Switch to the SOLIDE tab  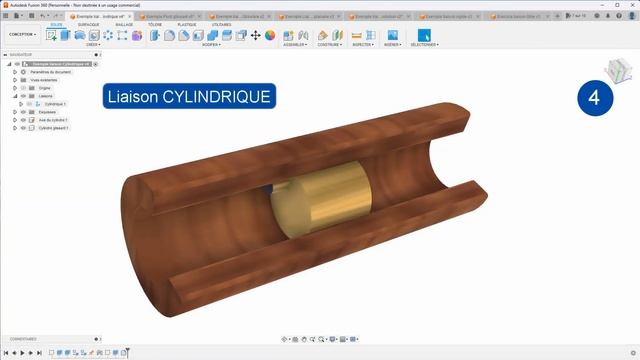point(56,25)
